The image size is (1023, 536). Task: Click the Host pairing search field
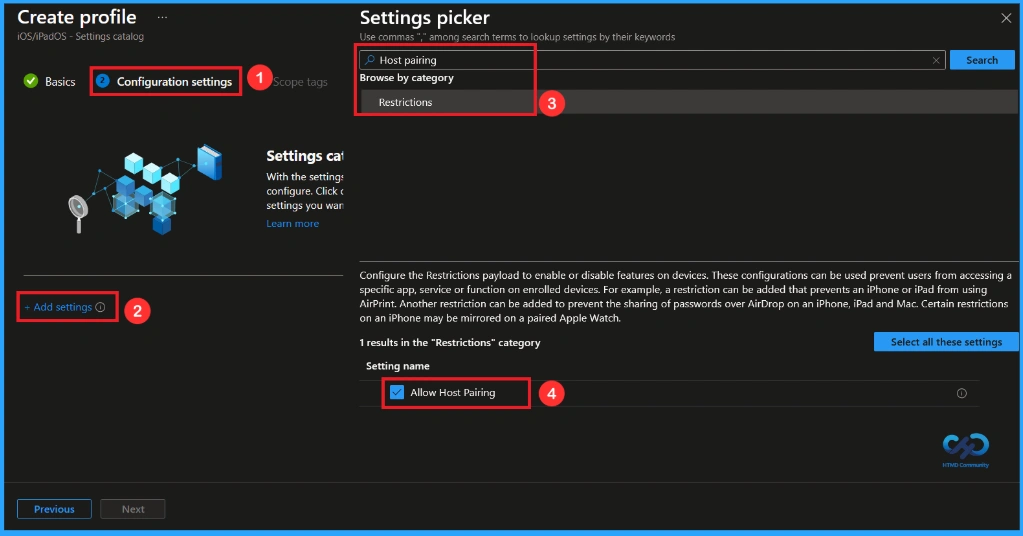pyautogui.click(x=652, y=60)
